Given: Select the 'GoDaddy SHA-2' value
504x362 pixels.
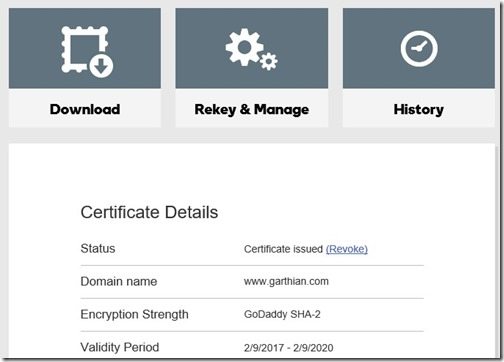Looking at the screenshot, I should point(282,314).
